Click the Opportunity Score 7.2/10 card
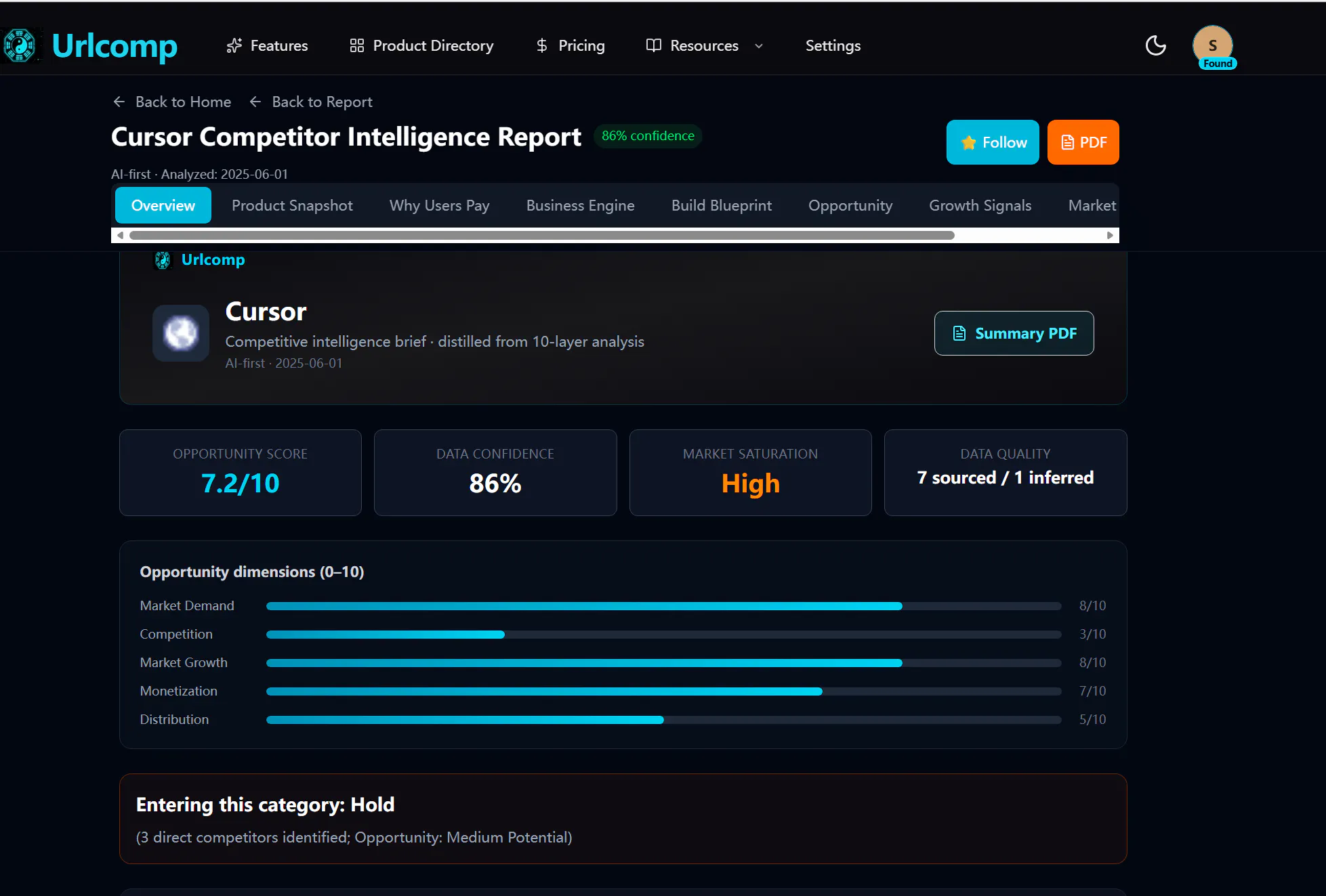Screen dimensions: 1326x896 [x=241, y=473]
